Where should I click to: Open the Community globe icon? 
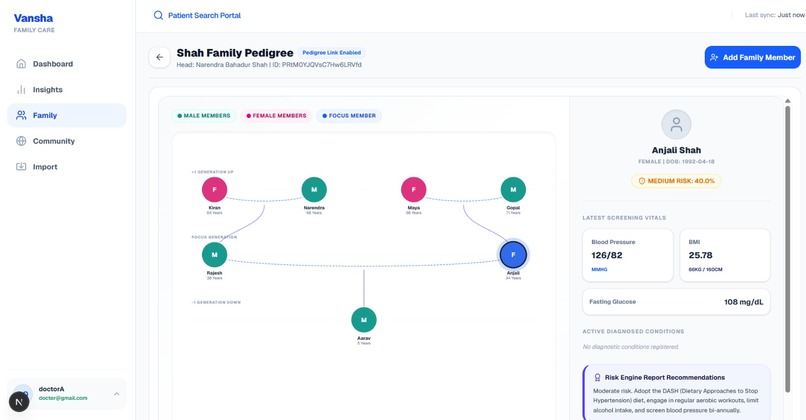(x=21, y=141)
